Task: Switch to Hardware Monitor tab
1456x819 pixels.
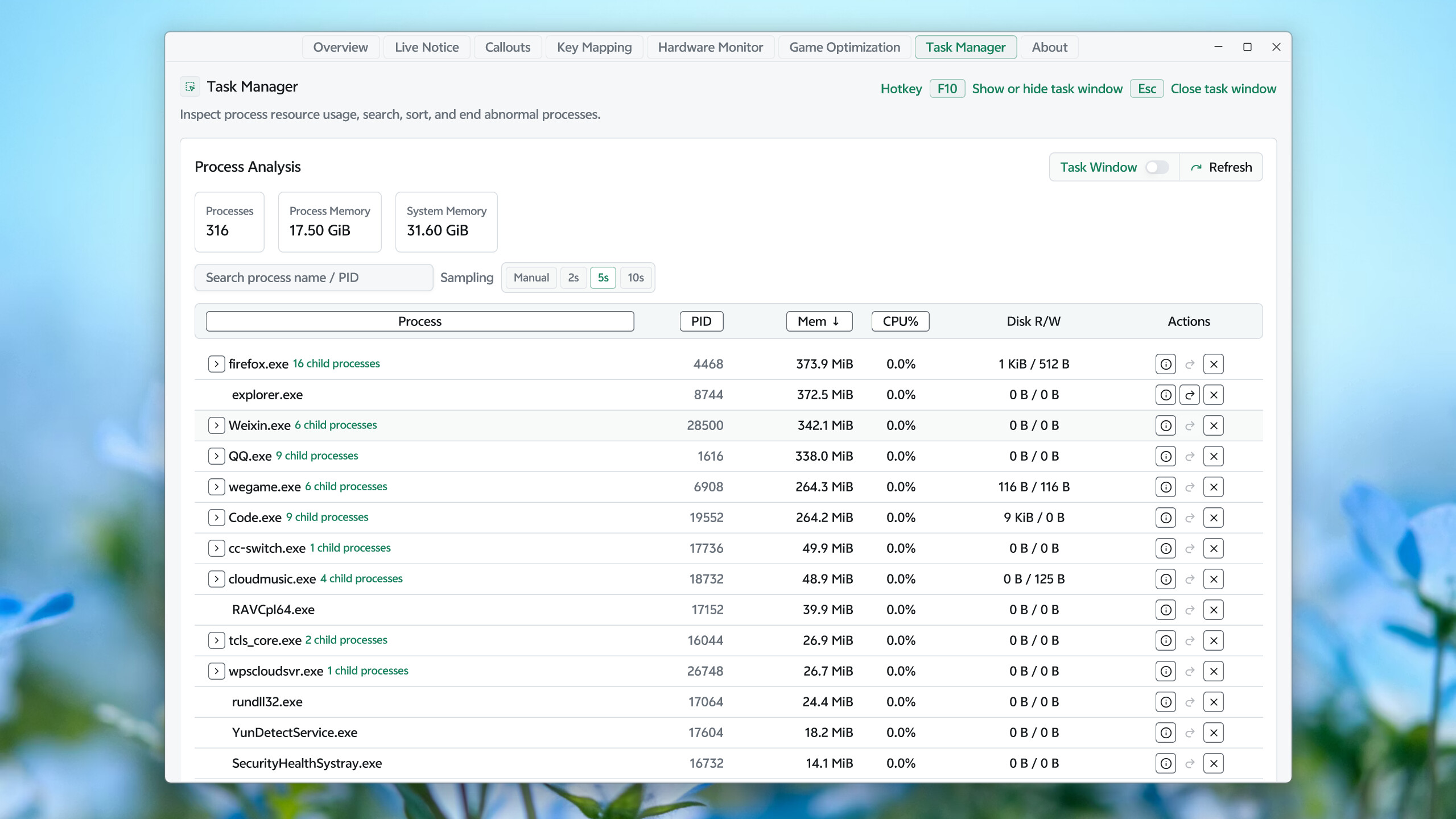Action: [x=710, y=47]
